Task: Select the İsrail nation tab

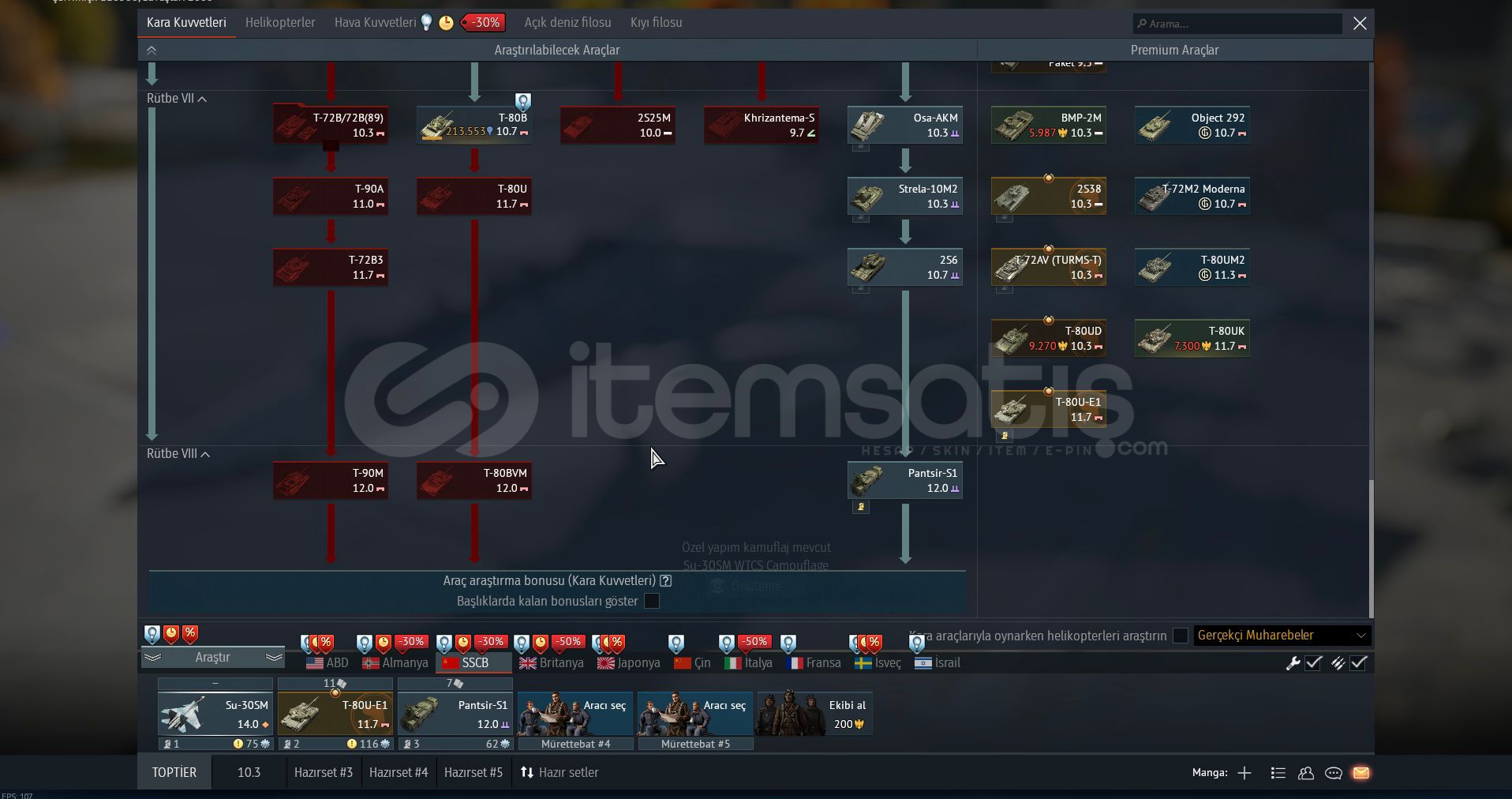Action: 938,663
